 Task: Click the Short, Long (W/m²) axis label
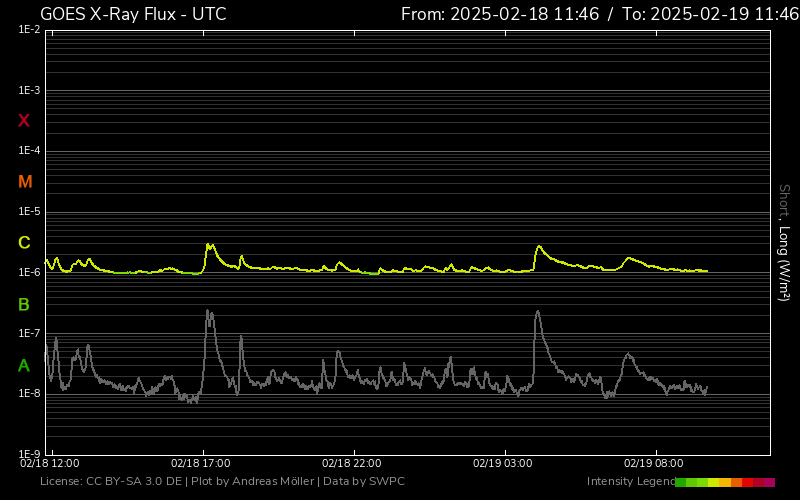tap(784, 242)
